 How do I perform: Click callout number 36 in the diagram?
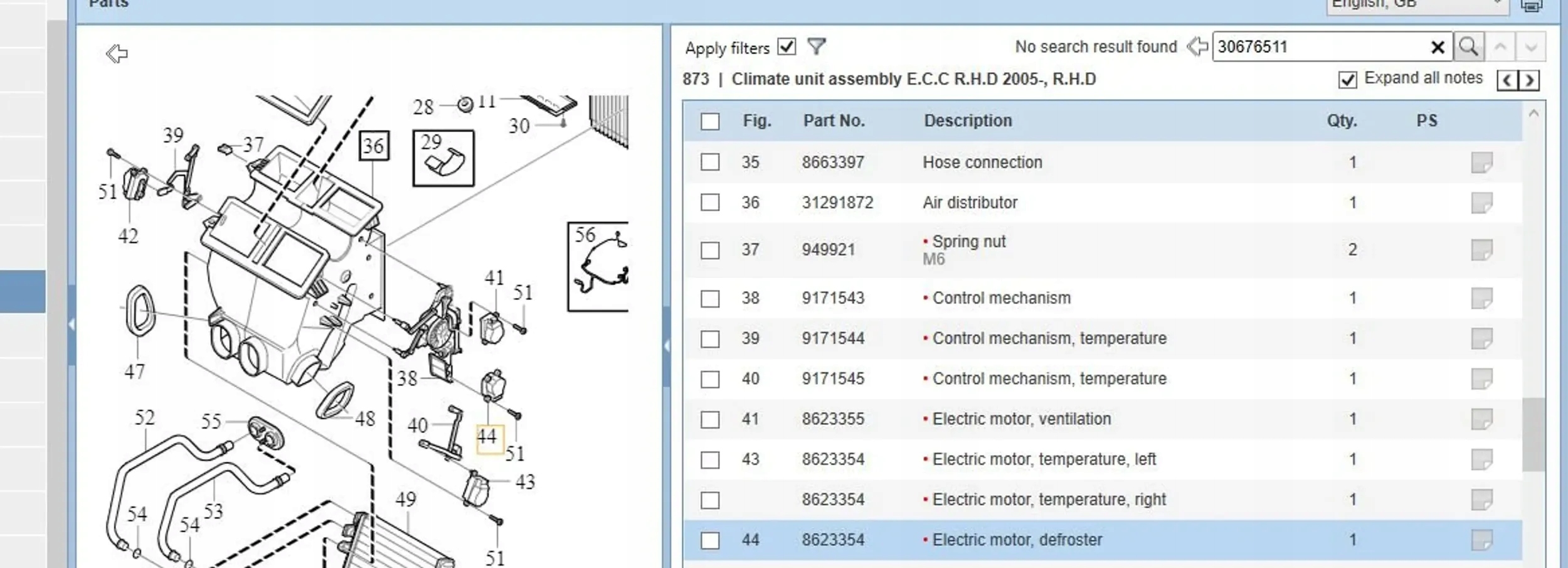[374, 146]
